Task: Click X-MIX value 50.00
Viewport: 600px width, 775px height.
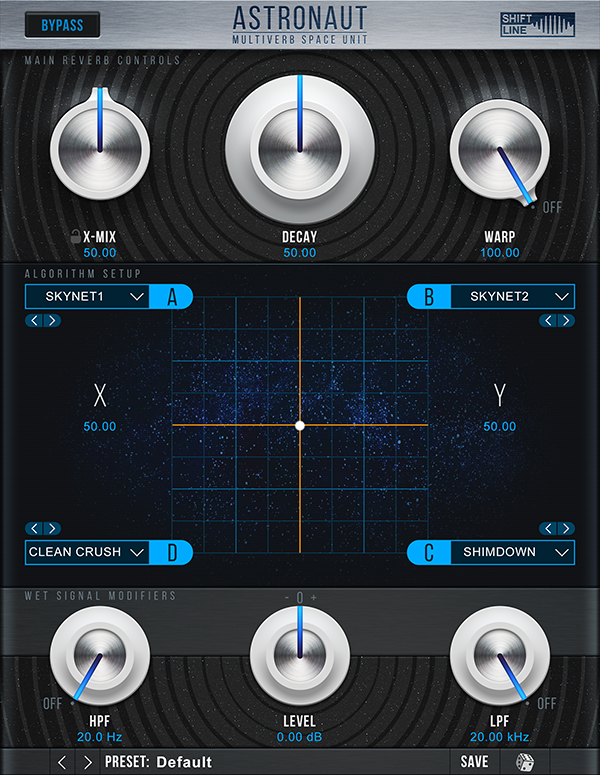Action: click(100, 253)
